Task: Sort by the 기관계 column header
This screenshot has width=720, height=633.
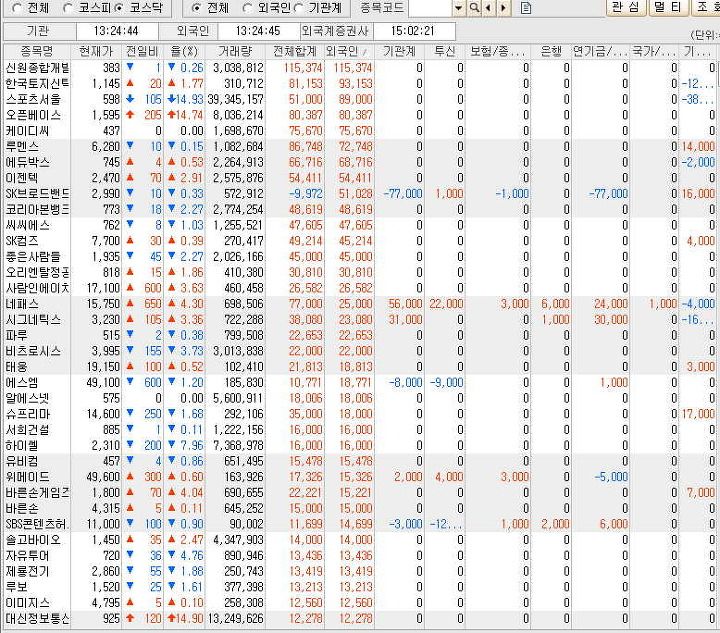Action: (x=399, y=51)
